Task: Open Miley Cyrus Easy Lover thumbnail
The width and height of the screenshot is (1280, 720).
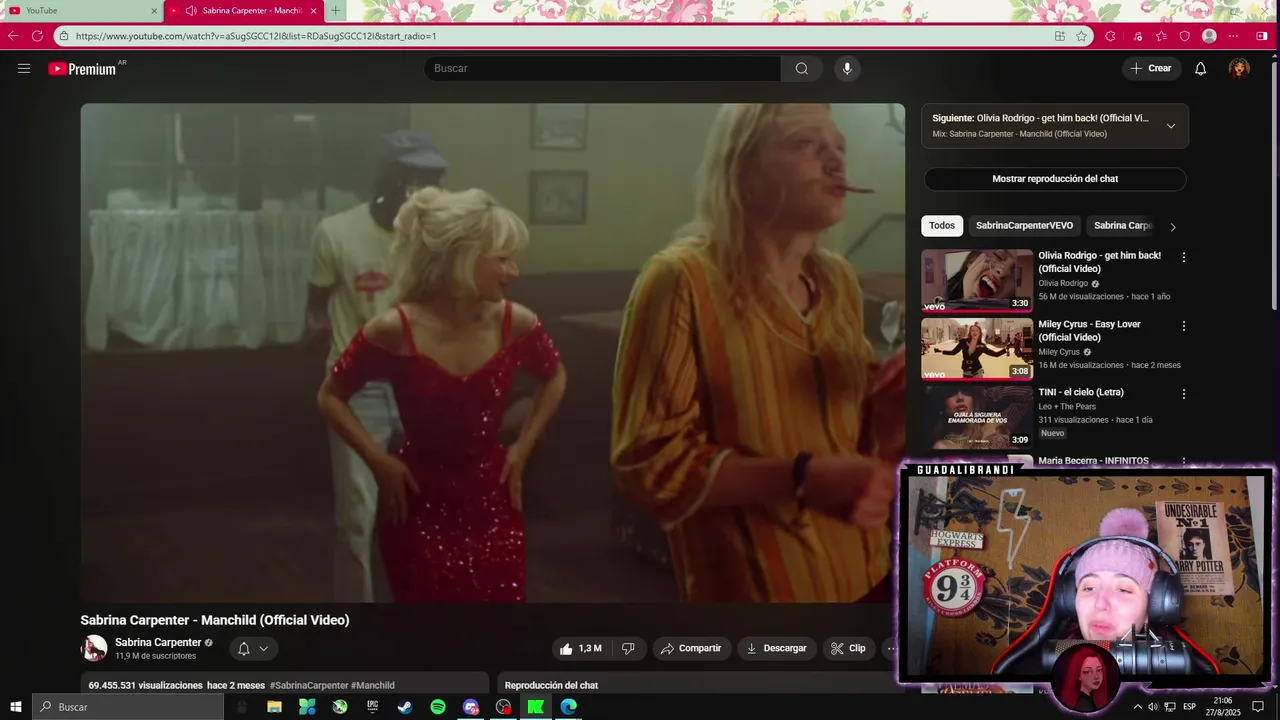Action: 977,349
